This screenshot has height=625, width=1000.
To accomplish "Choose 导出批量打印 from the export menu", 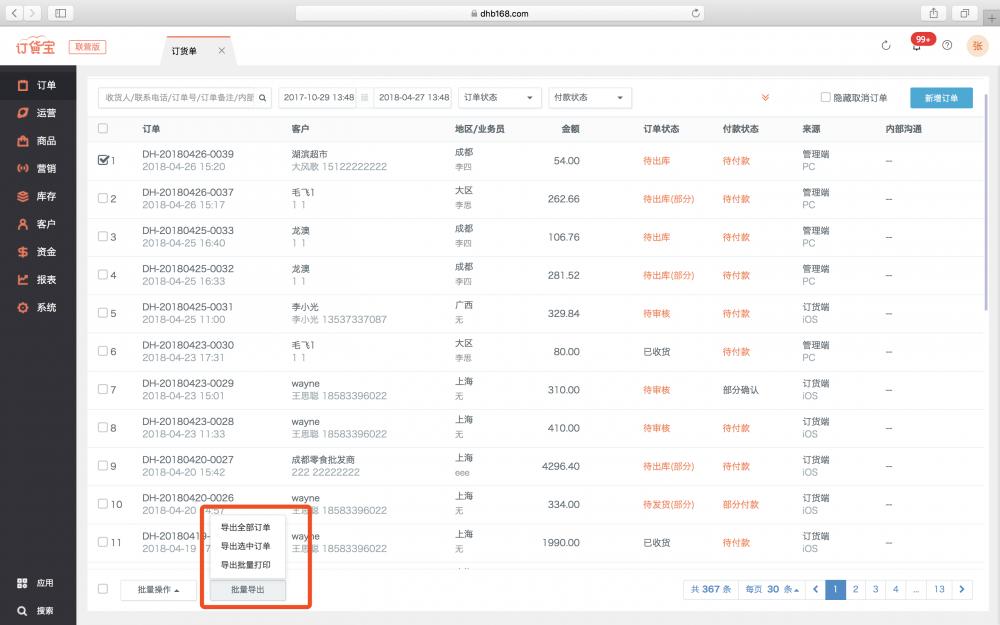I will pyautogui.click(x=246, y=565).
